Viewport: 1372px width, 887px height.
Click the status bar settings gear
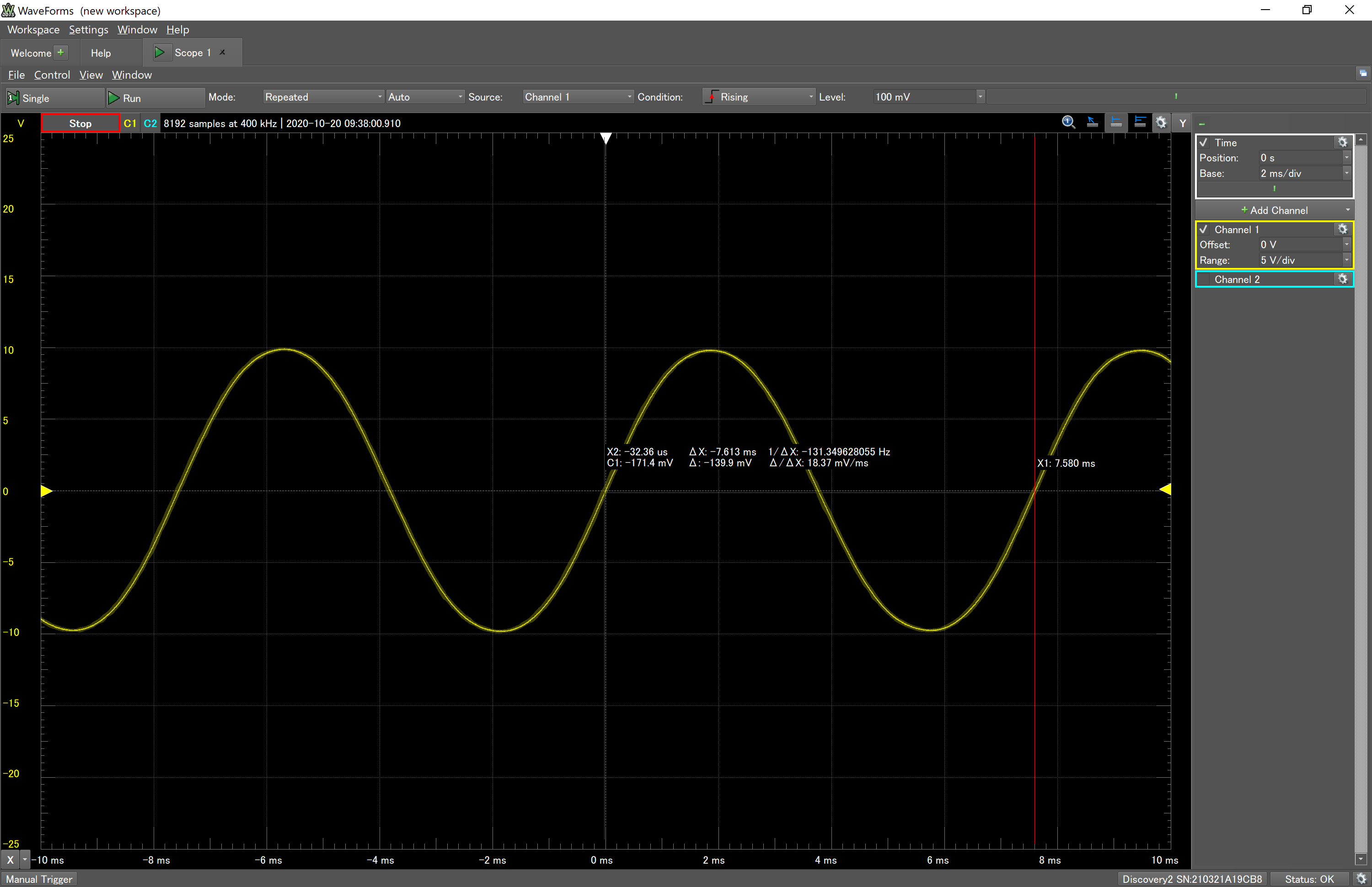[x=1361, y=879]
